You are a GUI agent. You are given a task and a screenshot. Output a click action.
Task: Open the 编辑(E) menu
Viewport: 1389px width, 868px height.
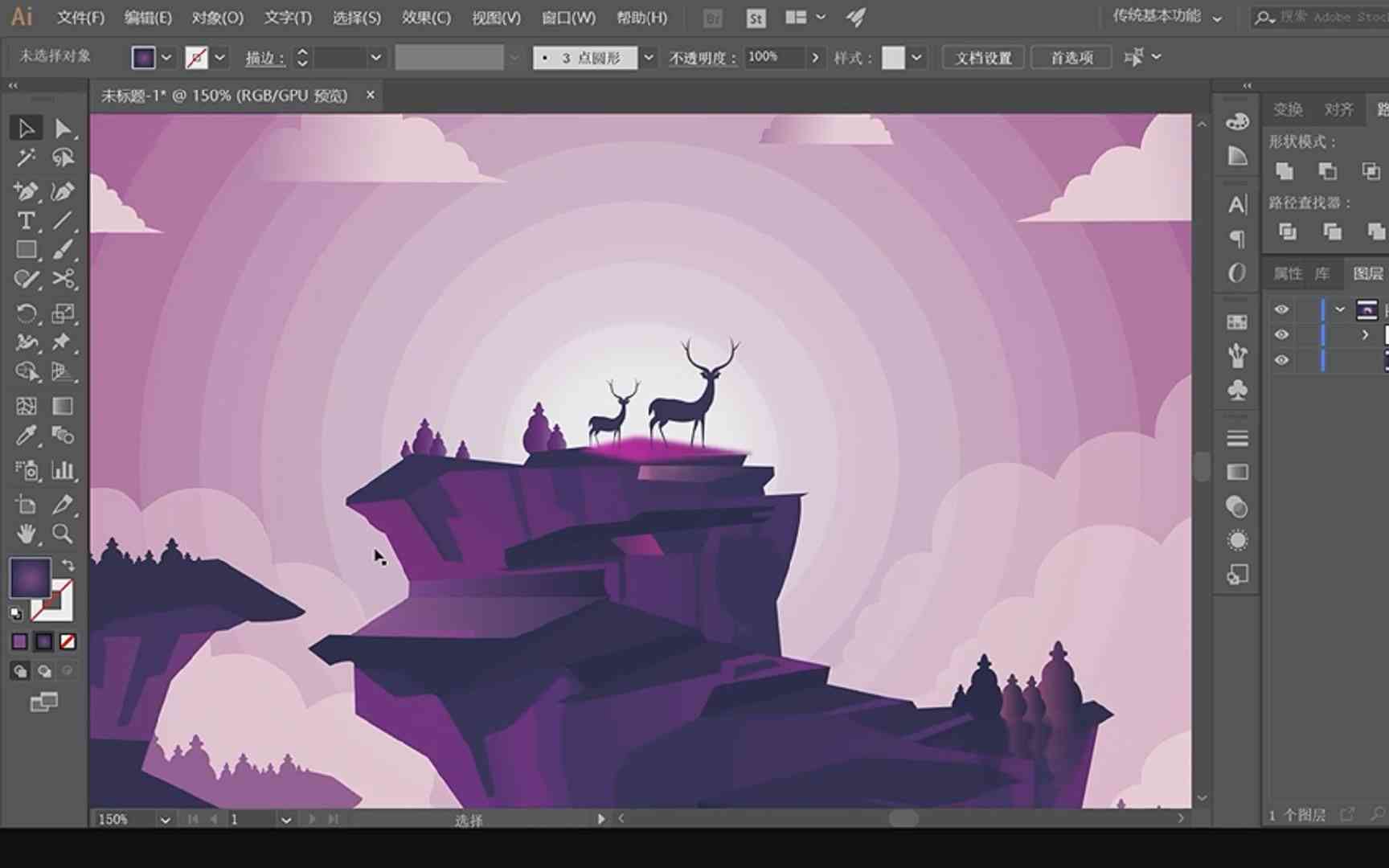(148, 17)
